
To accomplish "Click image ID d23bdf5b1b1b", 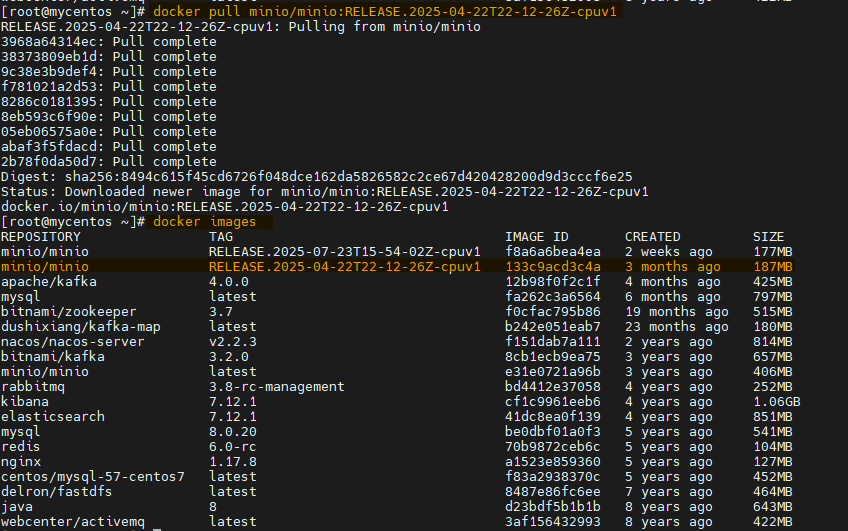I will point(553,507).
